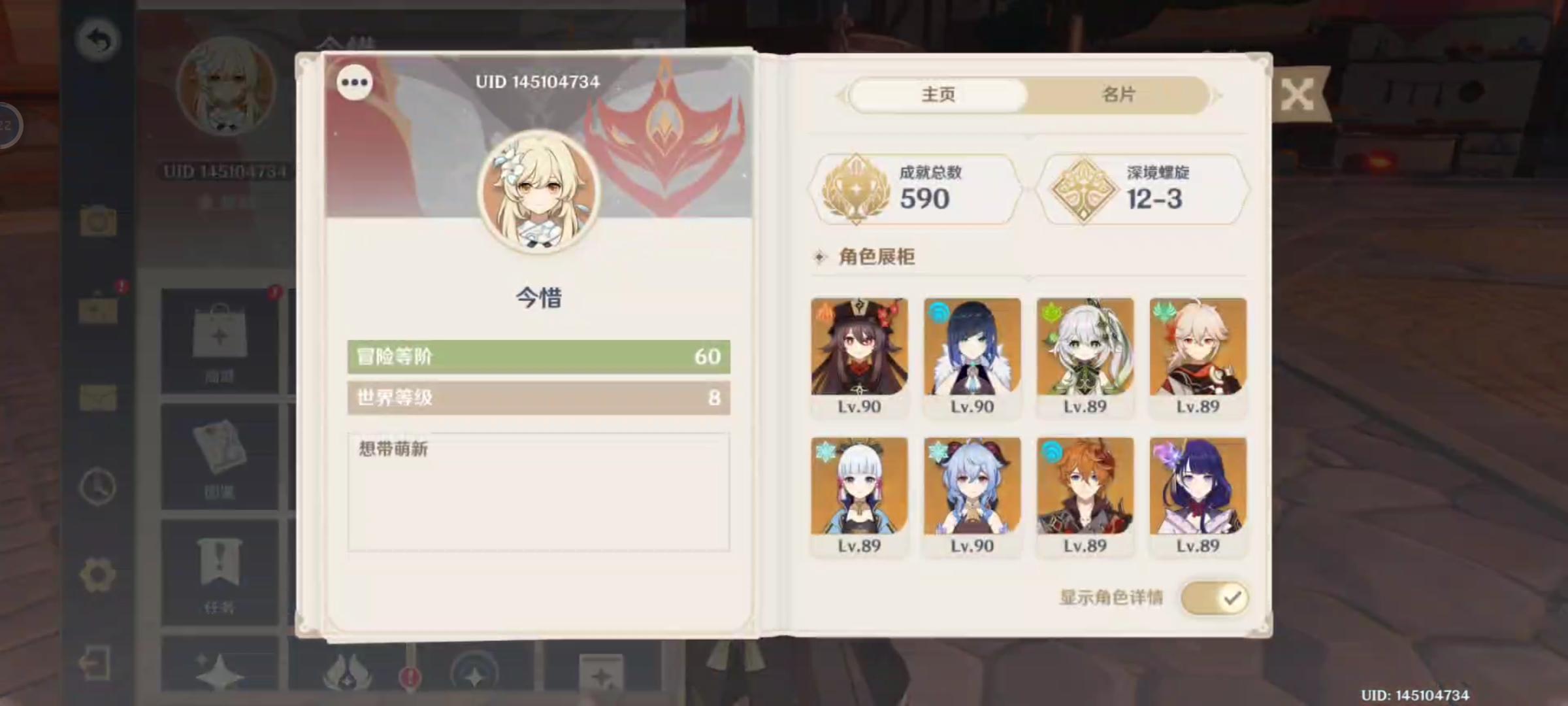Close the profile book panel
1568x706 pixels.
point(1298,95)
